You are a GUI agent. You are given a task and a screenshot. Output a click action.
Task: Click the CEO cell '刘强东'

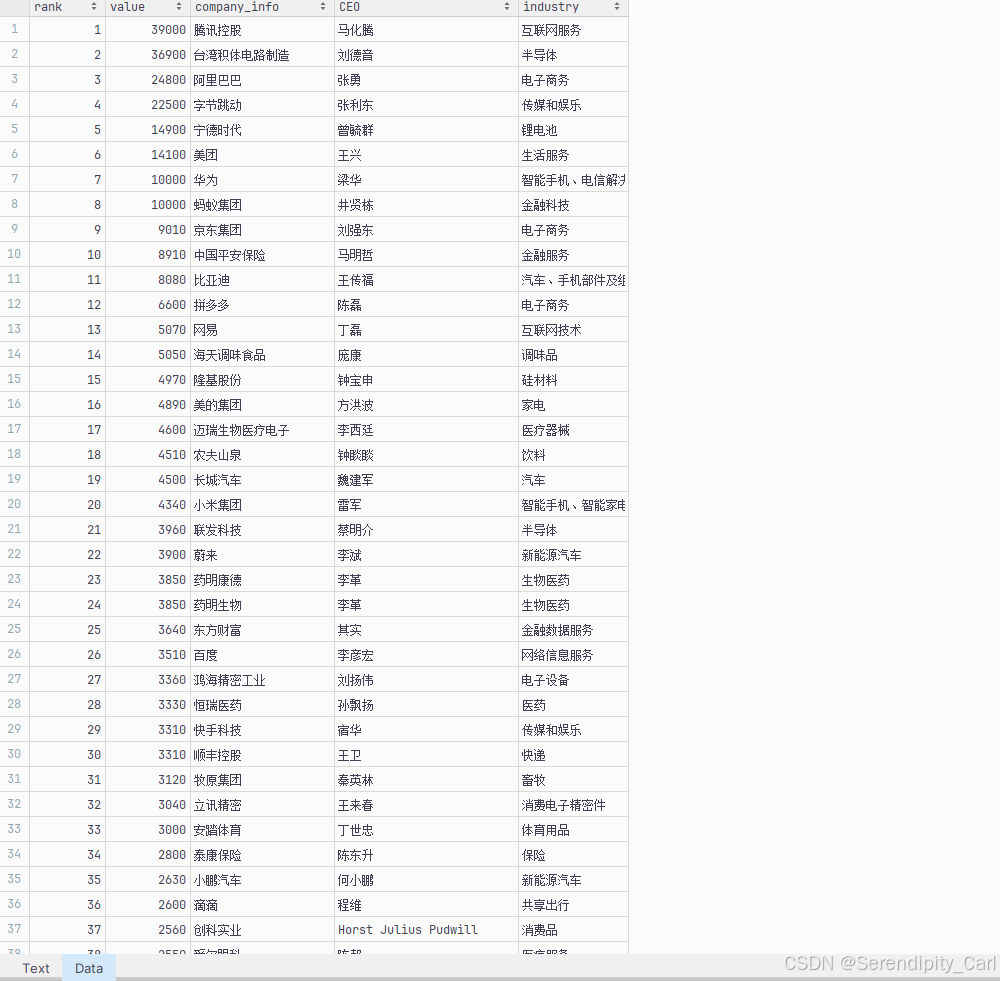click(x=427, y=230)
